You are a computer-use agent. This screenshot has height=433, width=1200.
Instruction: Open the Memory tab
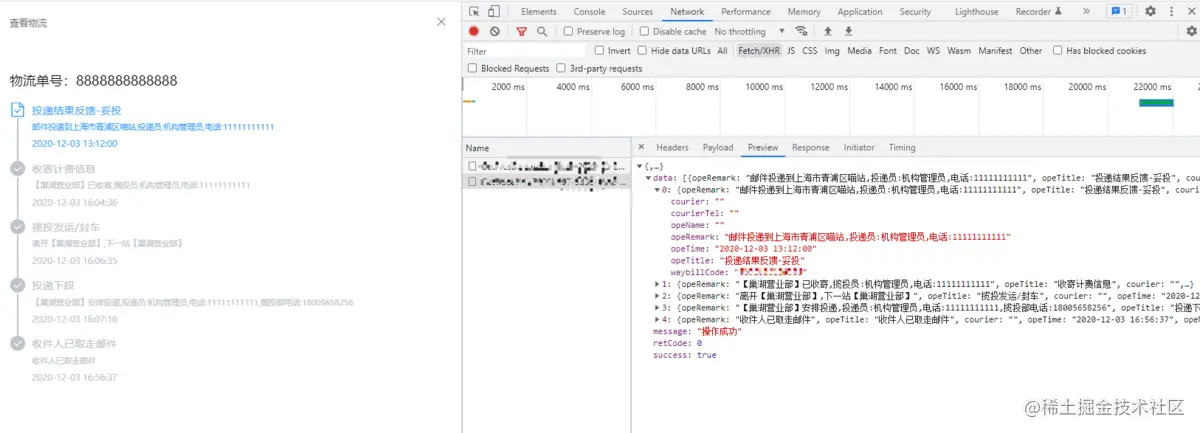(x=804, y=12)
